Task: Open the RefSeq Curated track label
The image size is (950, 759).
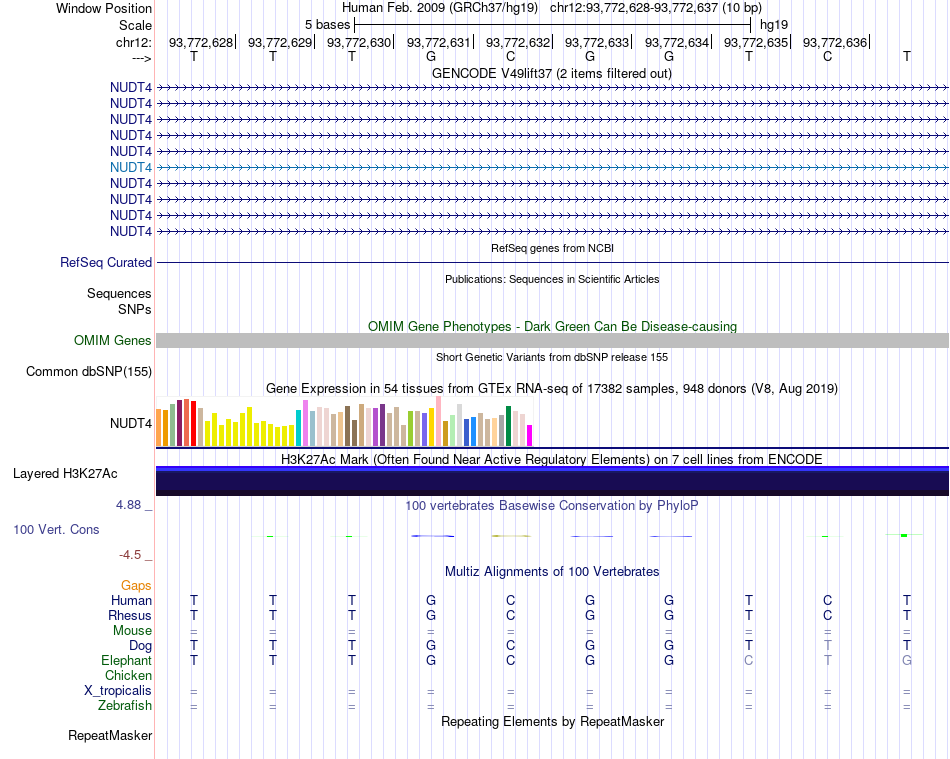Action: [106, 262]
